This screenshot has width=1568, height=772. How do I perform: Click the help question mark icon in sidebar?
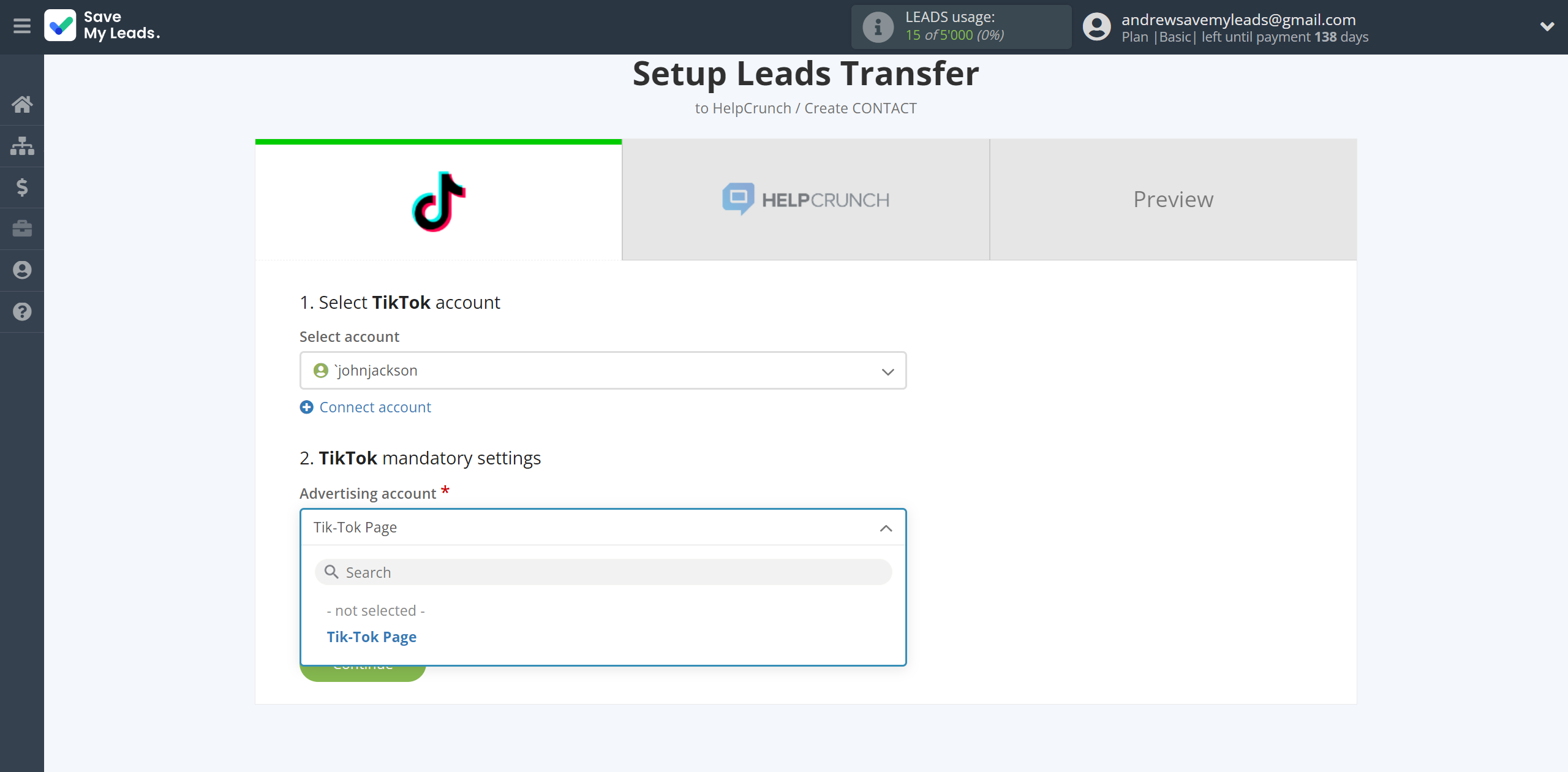coord(22,311)
